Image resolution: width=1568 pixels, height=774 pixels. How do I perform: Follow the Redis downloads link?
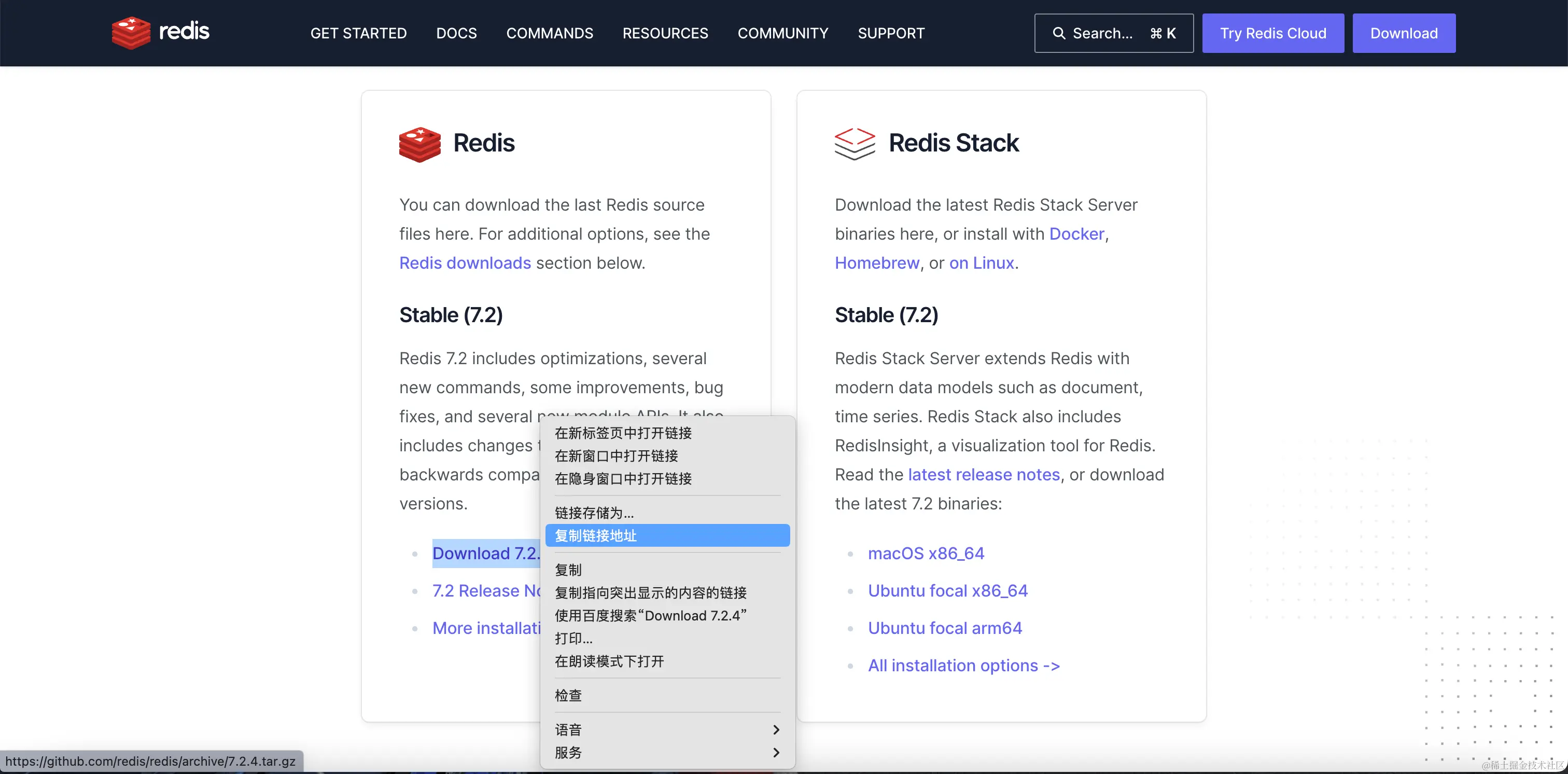[x=465, y=263]
